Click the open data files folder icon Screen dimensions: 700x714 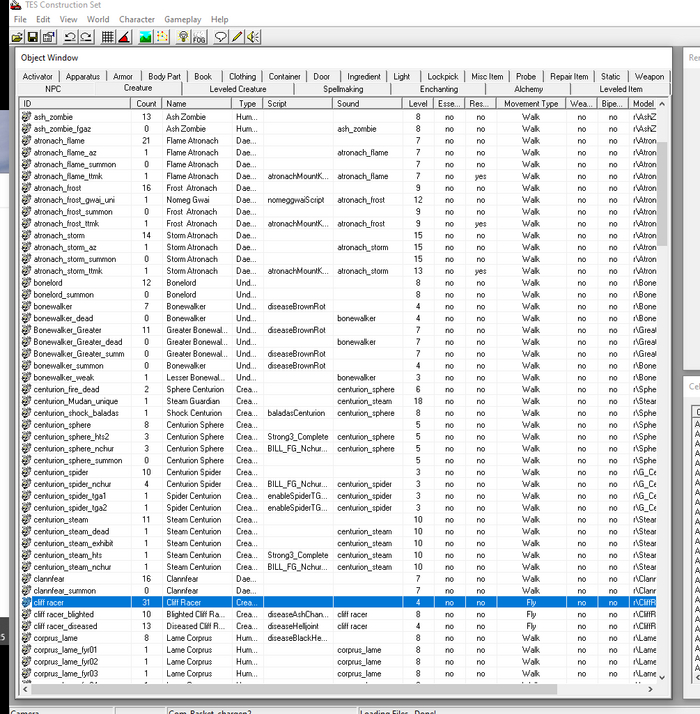point(18,37)
